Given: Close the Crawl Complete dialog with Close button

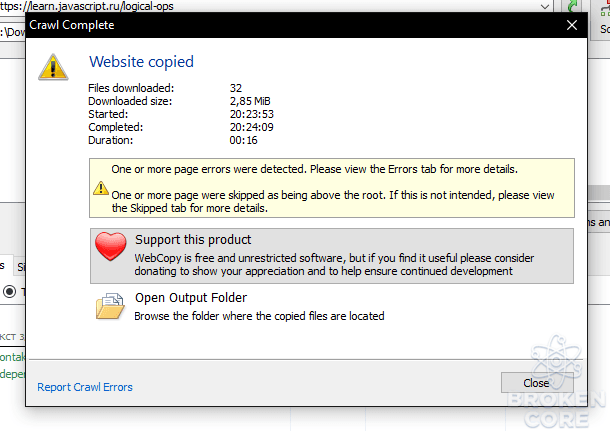Looking at the screenshot, I should [537, 383].
